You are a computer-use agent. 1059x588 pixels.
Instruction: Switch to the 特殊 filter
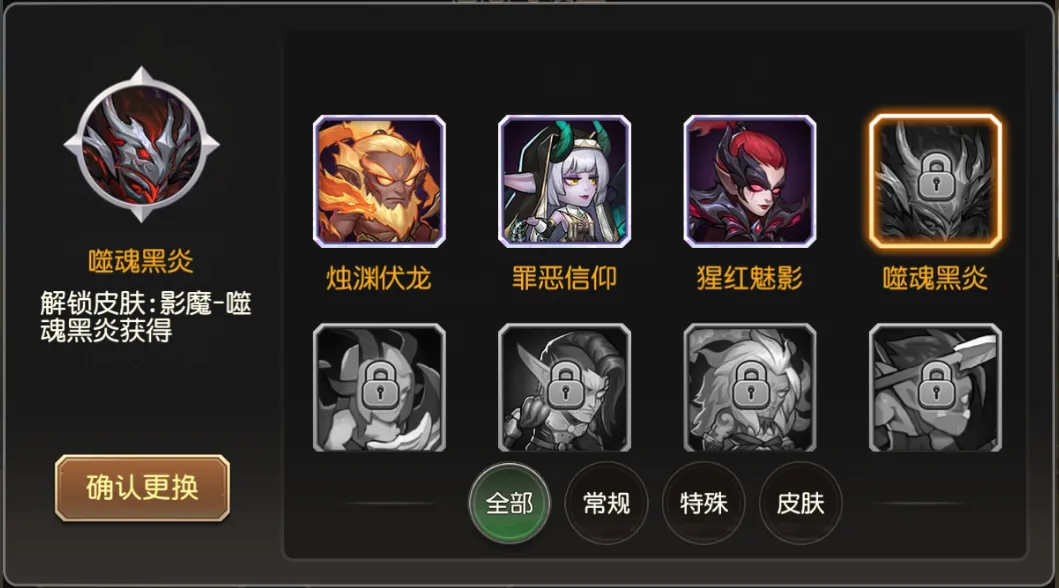(704, 503)
